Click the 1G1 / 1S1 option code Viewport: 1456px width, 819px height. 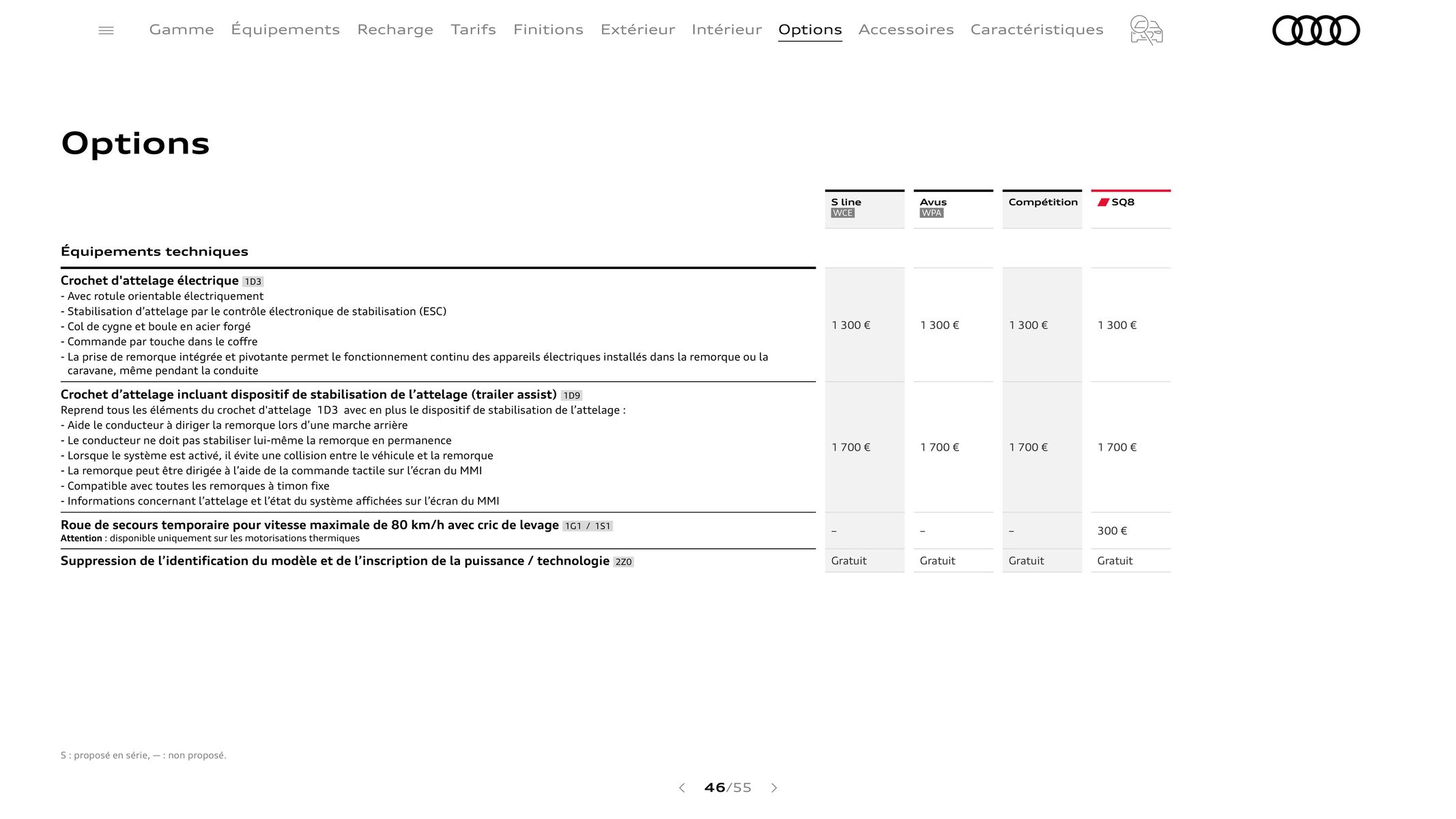tap(588, 526)
